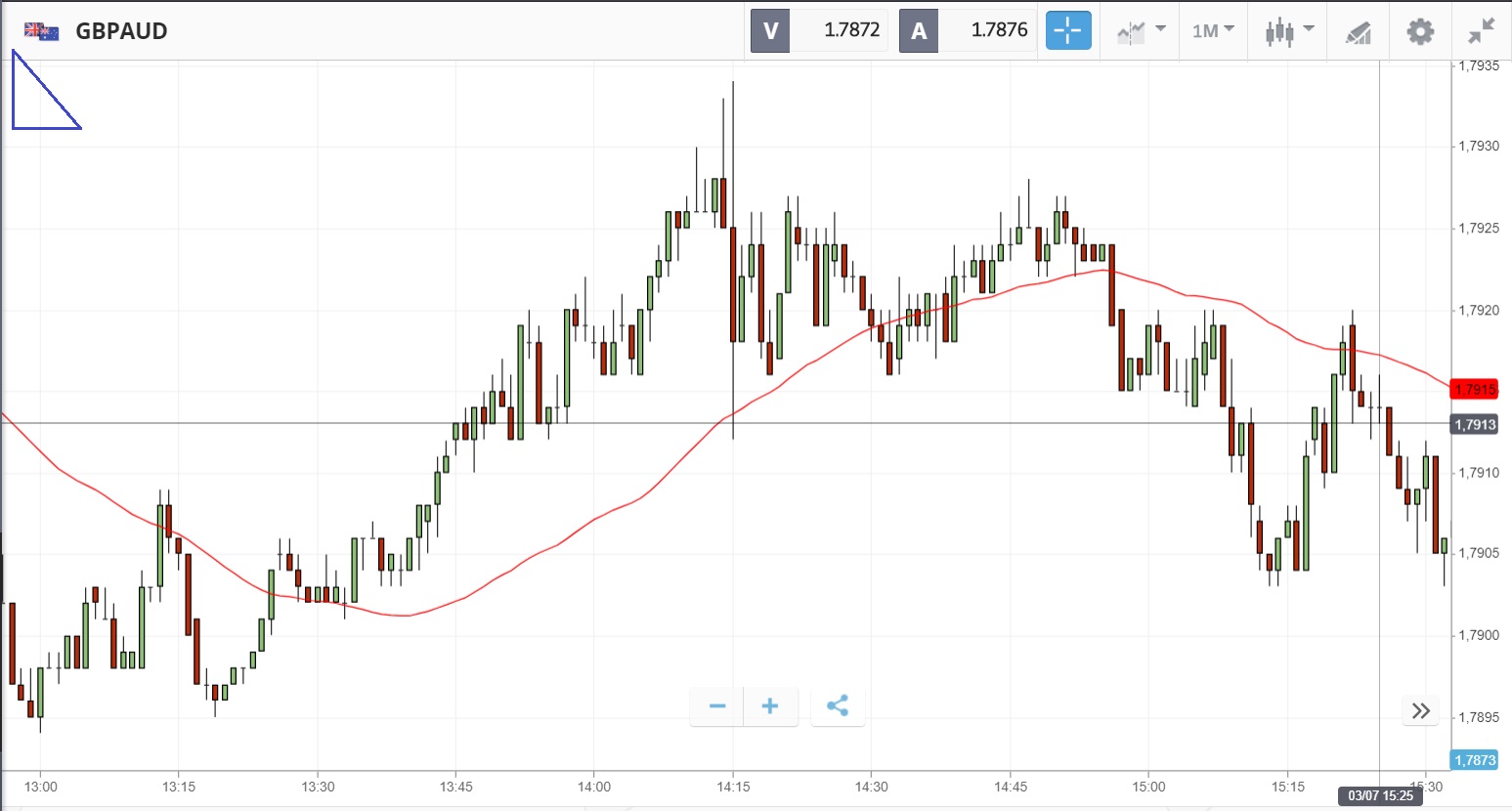Click the V sell price 1.7872 button
Image resolution: width=1512 pixels, height=811 pixels.
click(x=819, y=30)
